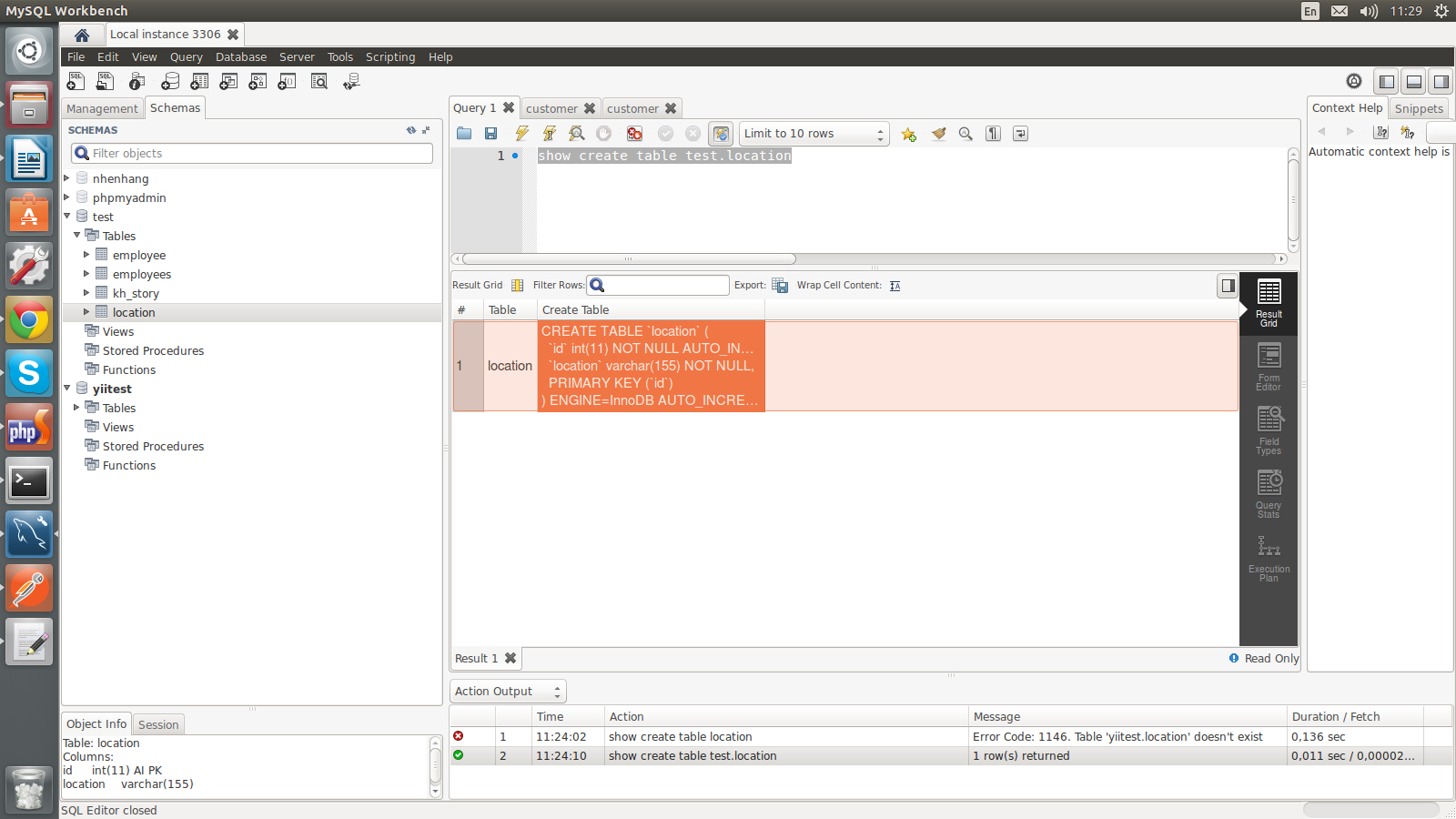Open the schema inspector icon

click(136, 82)
